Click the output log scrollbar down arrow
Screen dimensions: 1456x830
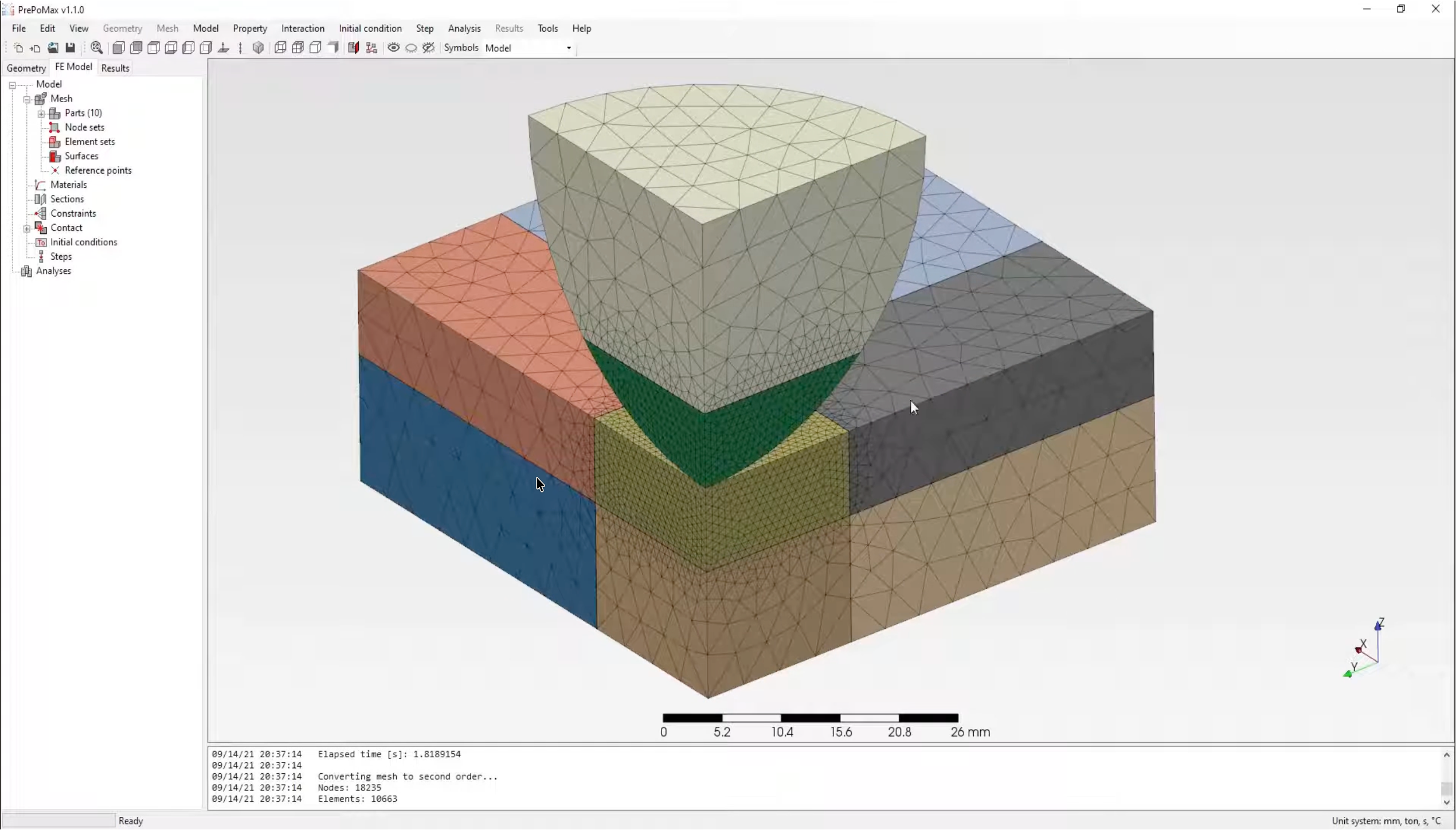pyautogui.click(x=1446, y=802)
